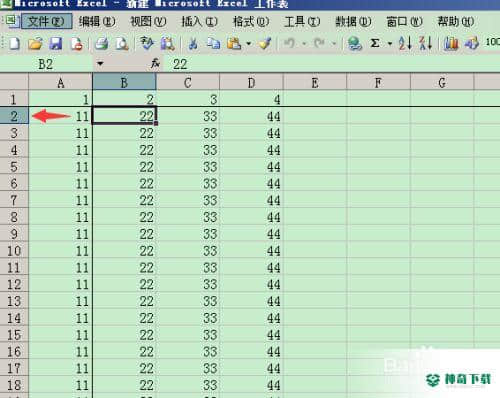Expand the AutoSum functions dropdown arrow
This screenshot has width=500, height=398.
[390, 44]
